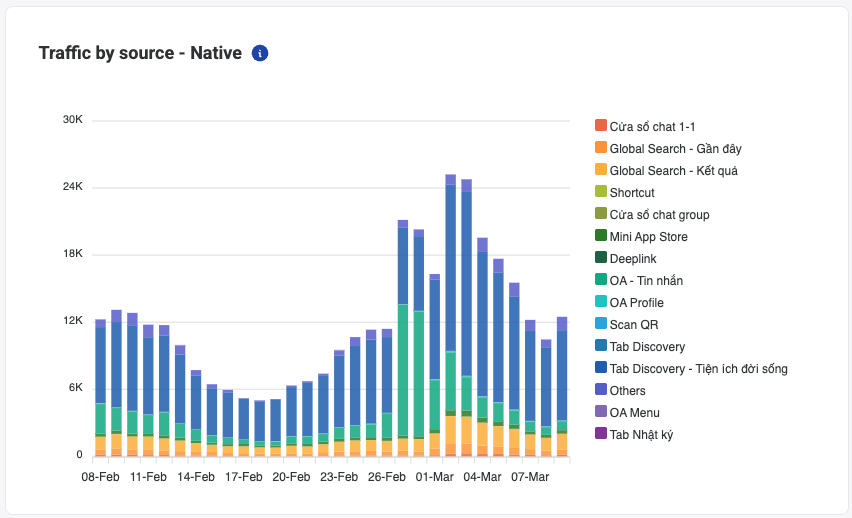Toggle the plain Tab Discovery label
The image size is (852, 518).
pos(647,347)
